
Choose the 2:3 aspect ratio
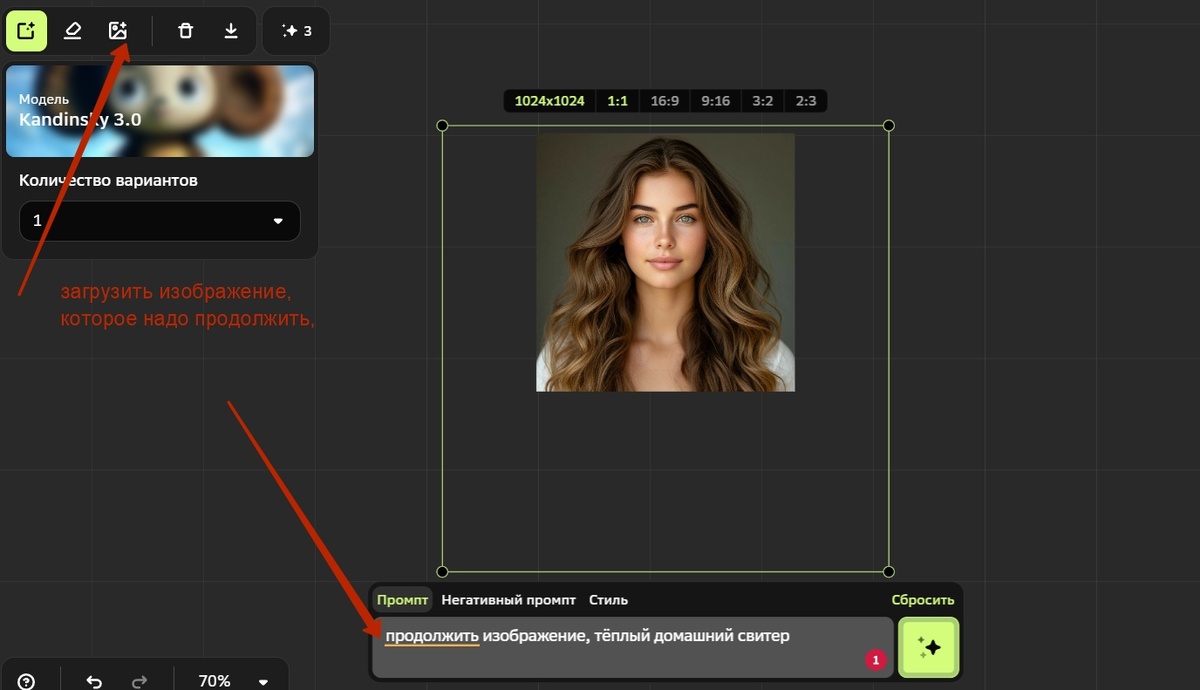tap(806, 101)
